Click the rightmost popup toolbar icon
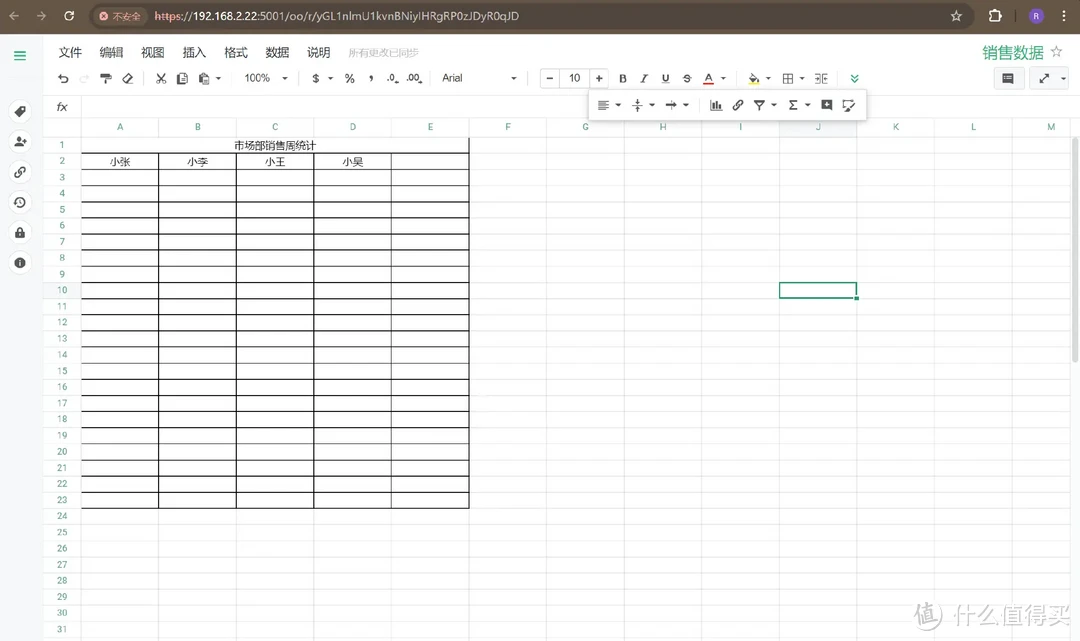This screenshot has width=1080, height=641. click(x=849, y=105)
